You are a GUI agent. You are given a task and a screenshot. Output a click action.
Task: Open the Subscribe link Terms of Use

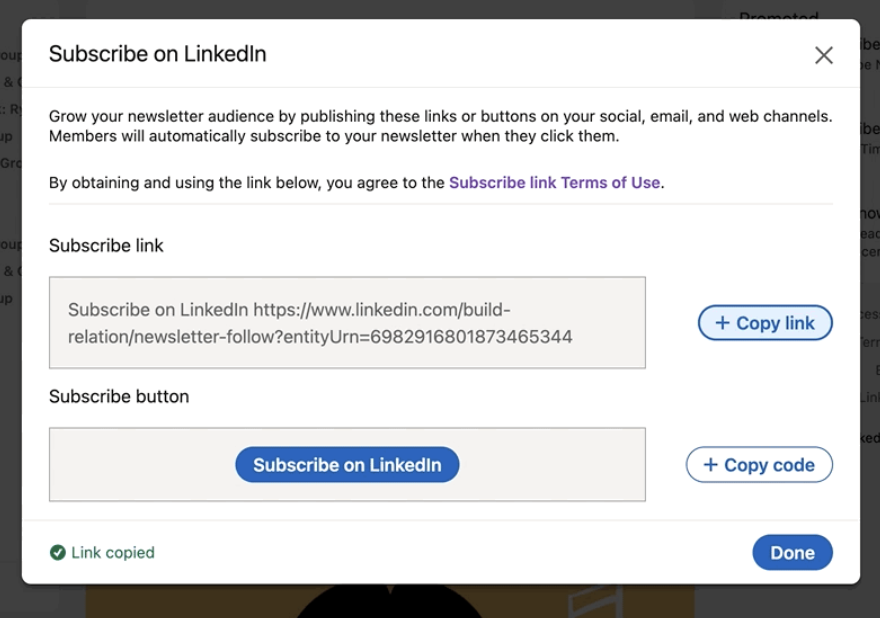click(x=554, y=182)
